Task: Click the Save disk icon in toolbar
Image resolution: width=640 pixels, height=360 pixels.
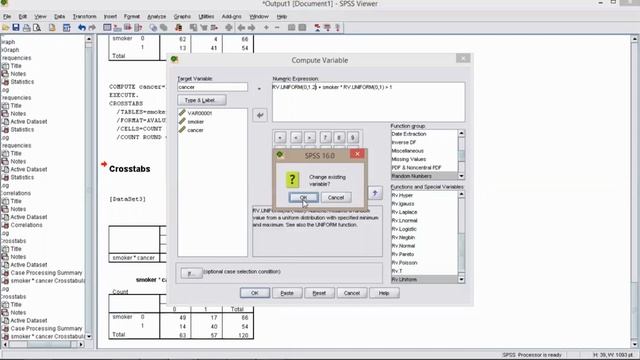Action: click(x=16, y=28)
